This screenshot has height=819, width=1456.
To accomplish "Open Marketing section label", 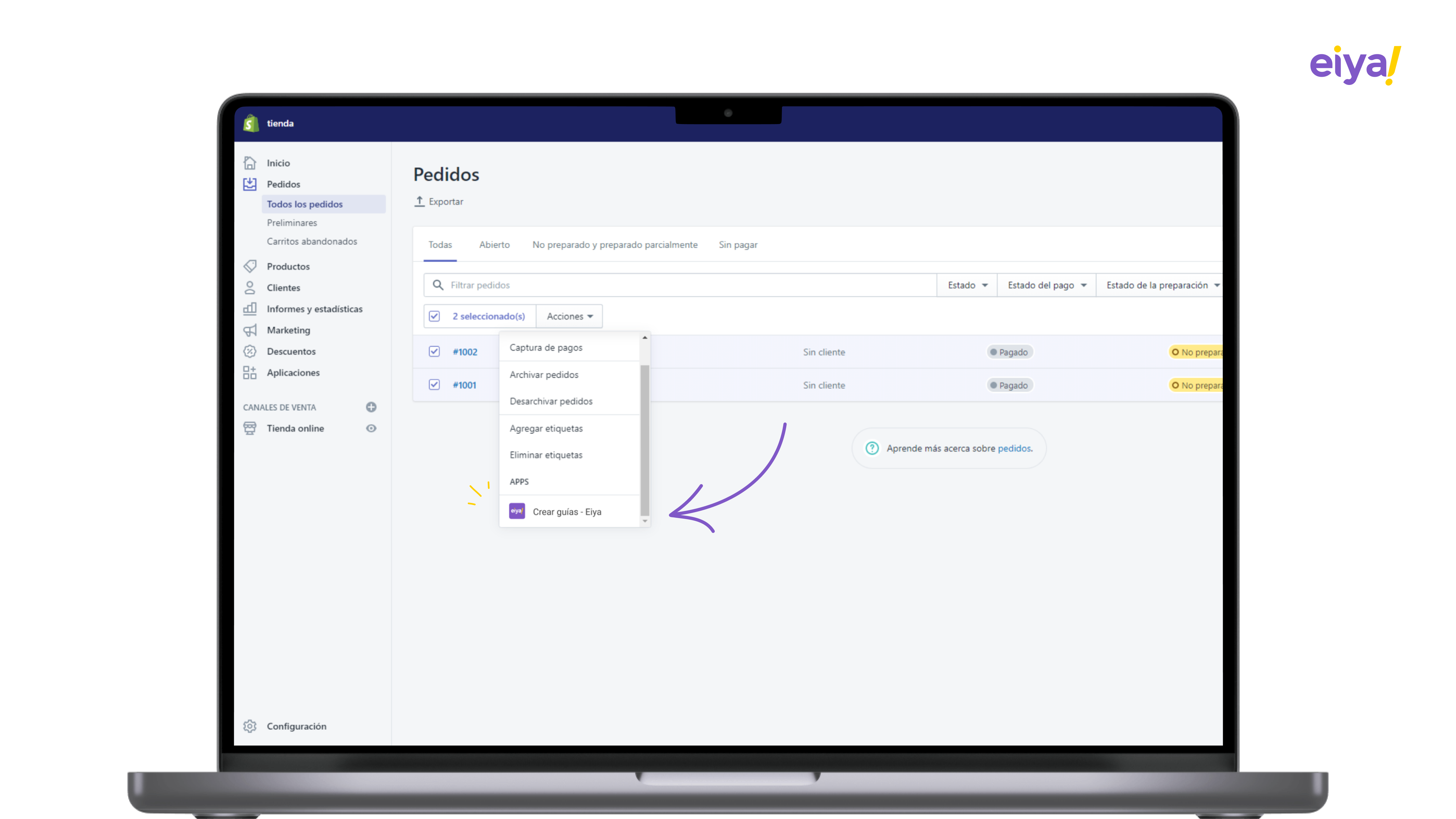I will click(289, 330).
